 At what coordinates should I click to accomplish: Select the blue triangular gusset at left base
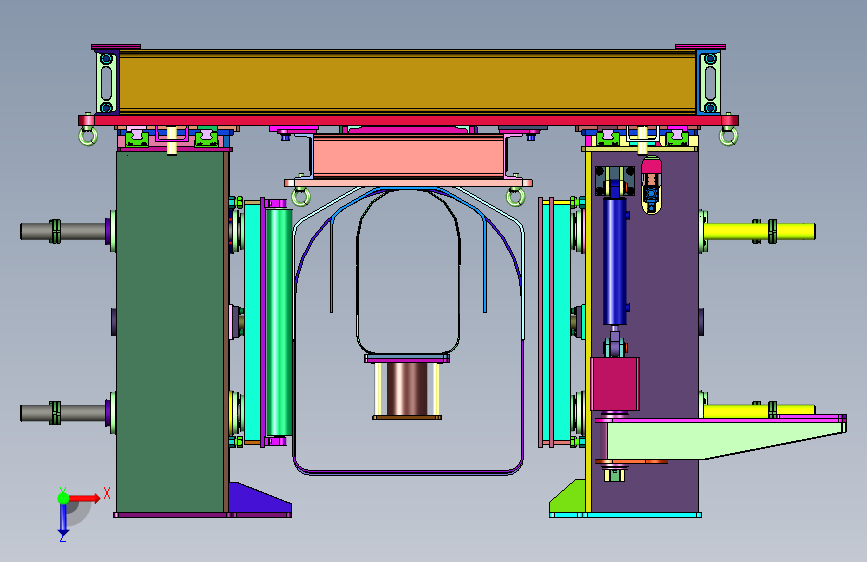[x=259, y=498]
